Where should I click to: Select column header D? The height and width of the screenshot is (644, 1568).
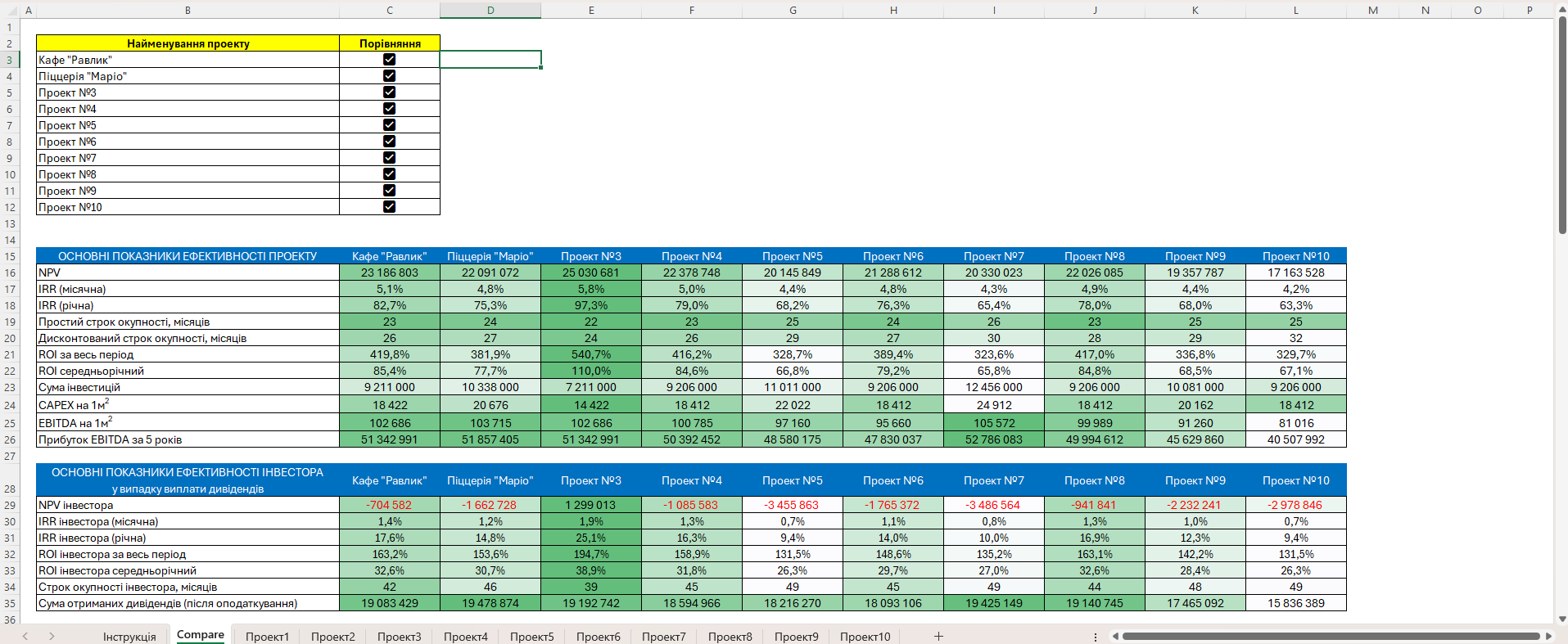[490, 10]
